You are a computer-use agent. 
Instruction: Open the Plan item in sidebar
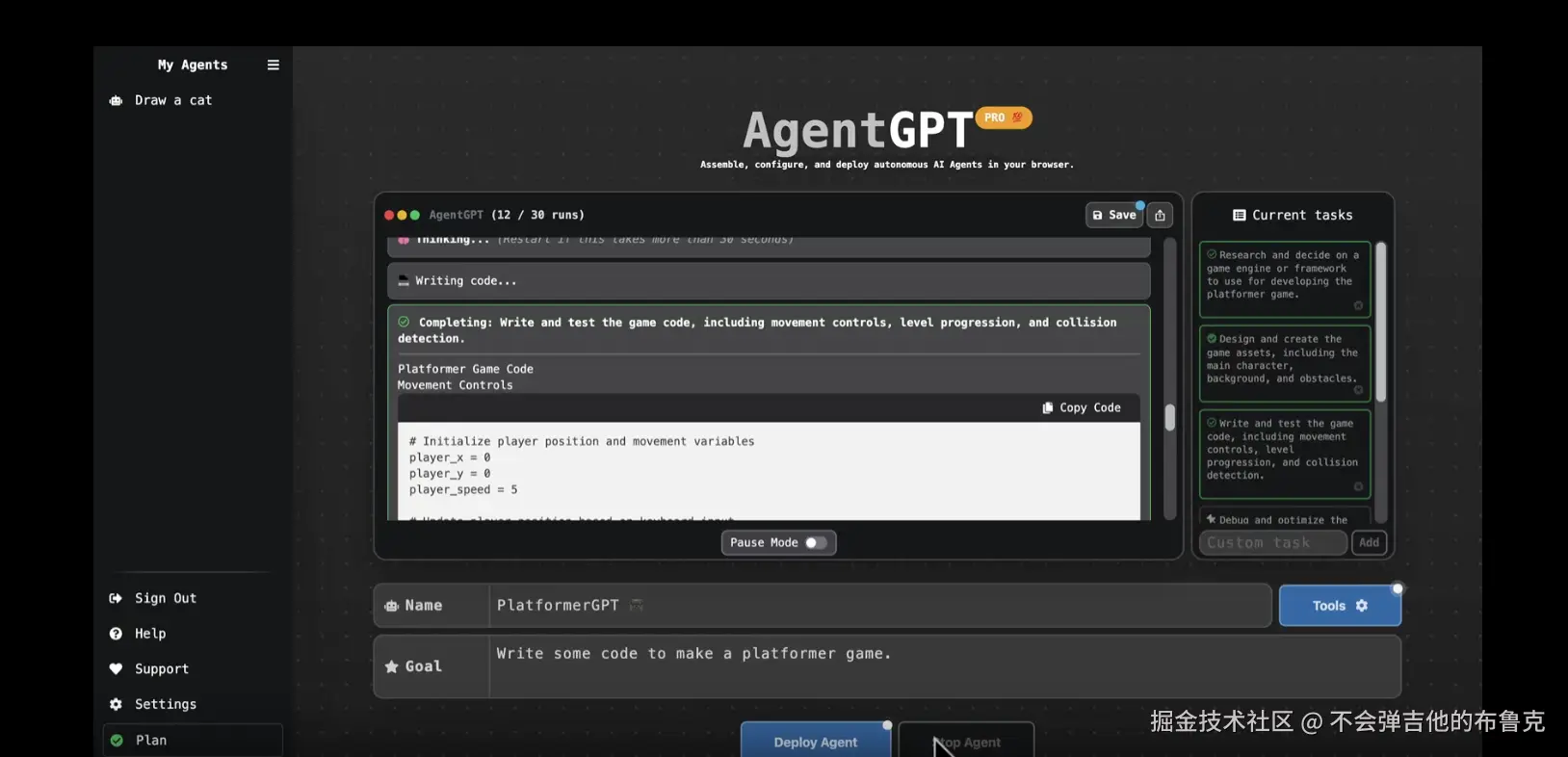(193, 740)
